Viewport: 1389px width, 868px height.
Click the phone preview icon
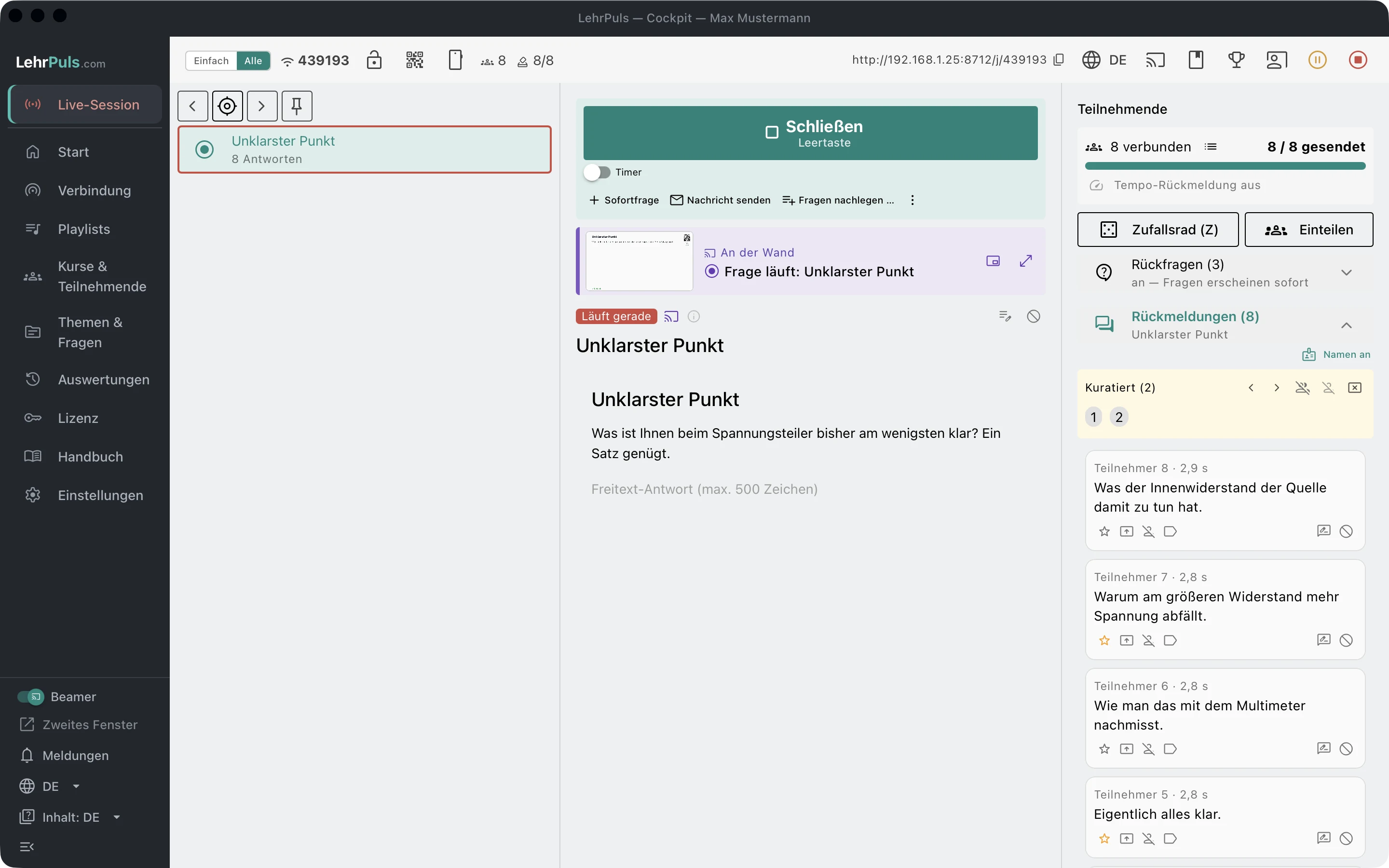click(455, 60)
